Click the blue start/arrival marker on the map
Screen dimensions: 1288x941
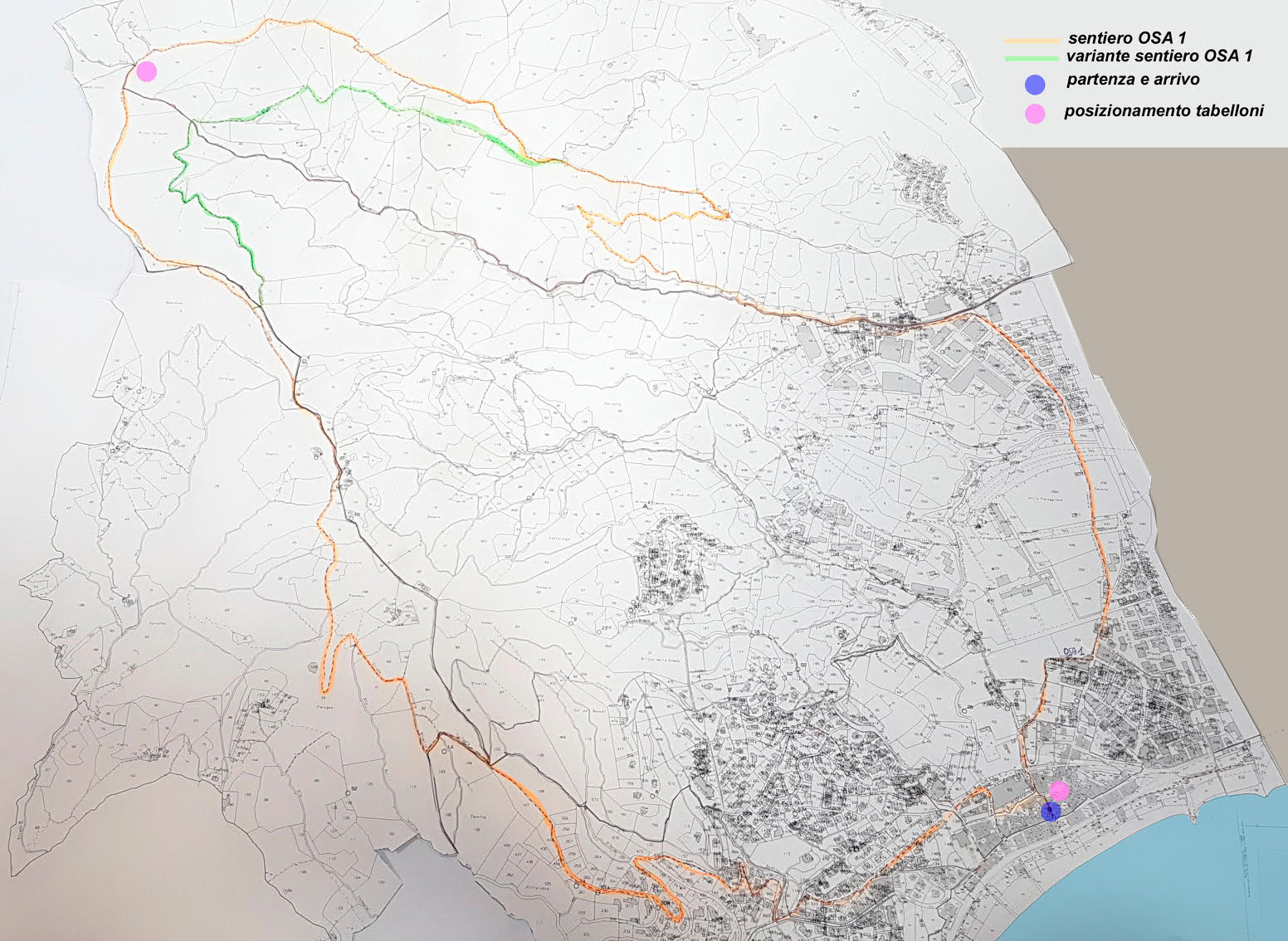1051,811
